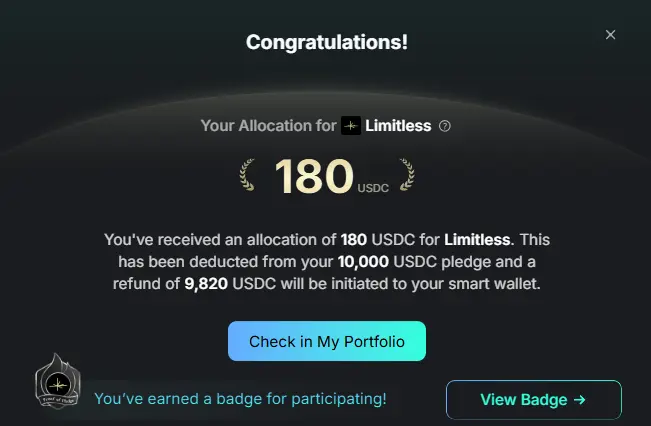Screen dimensions: 651x426
Task: Click the small USDC label beside 180
Action: tap(374, 187)
